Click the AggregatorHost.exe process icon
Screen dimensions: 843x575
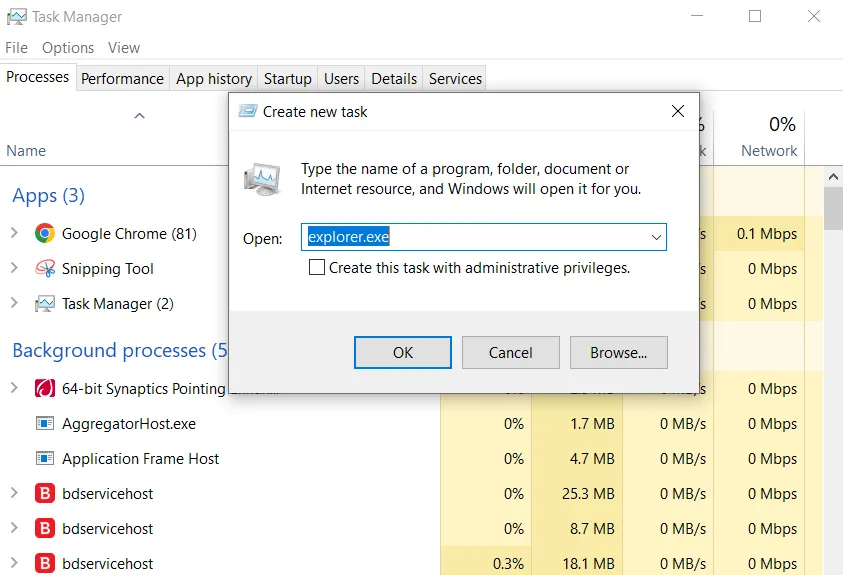(x=45, y=423)
